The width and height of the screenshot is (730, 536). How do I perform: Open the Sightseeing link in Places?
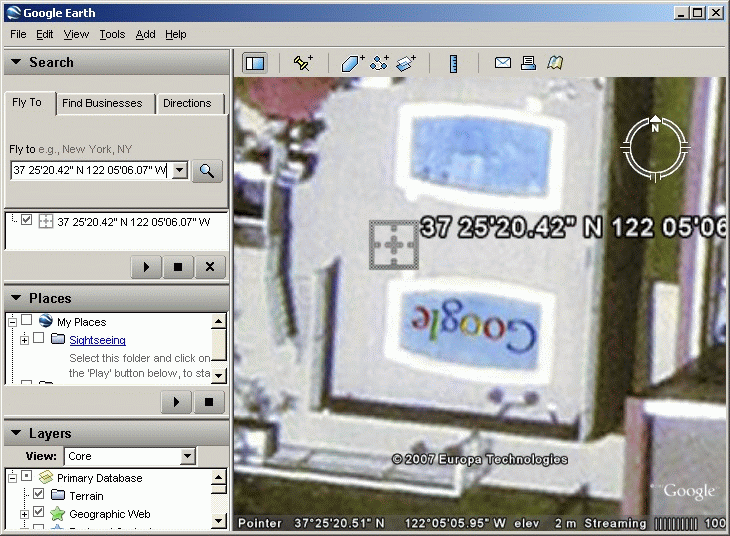97,340
